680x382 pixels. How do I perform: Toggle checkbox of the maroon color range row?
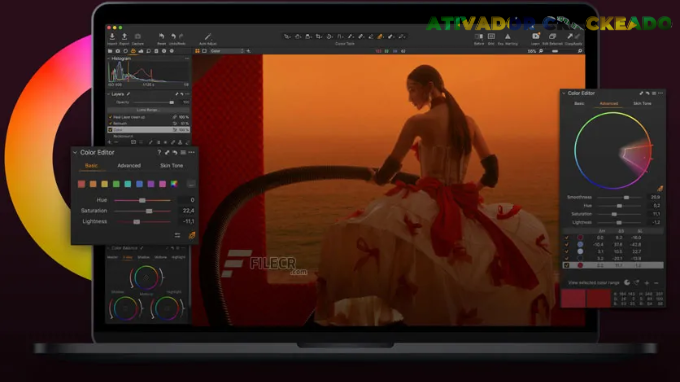coord(566,238)
